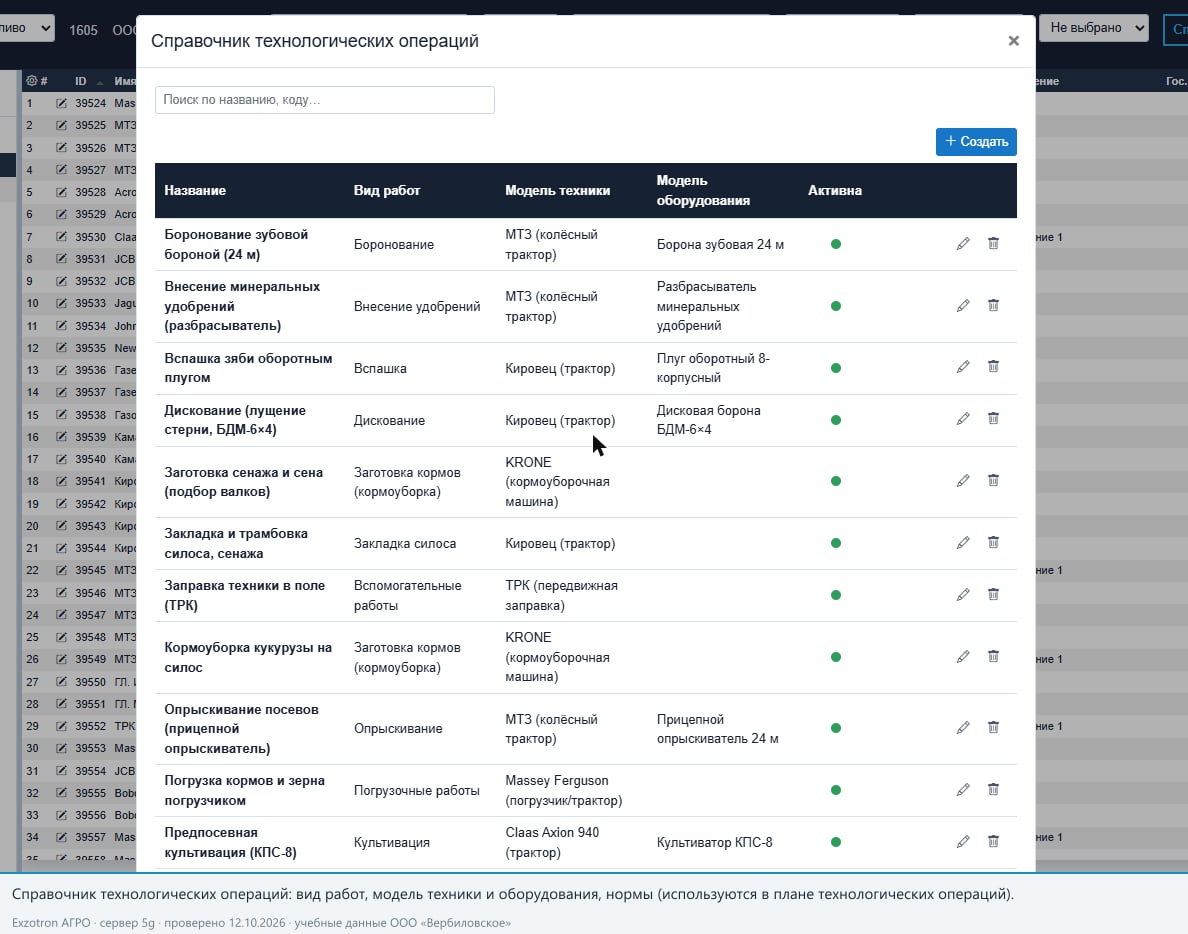The height and width of the screenshot is (934, 1188).
Task: Edit the Дискование (лущение стерни) operation
Action: tap(963, 419)
